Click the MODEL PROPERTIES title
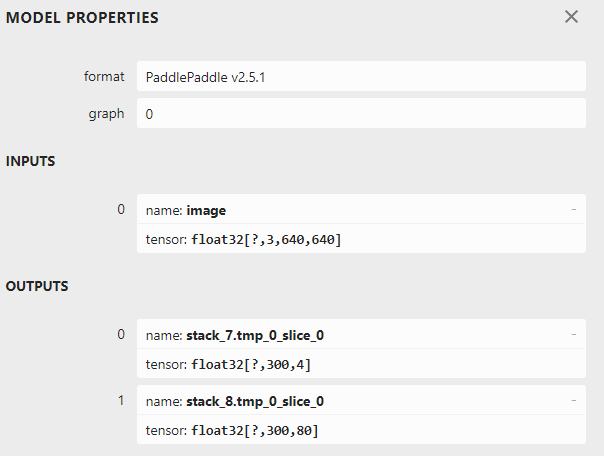The image size is (604, 456). (x=82, y=18)
